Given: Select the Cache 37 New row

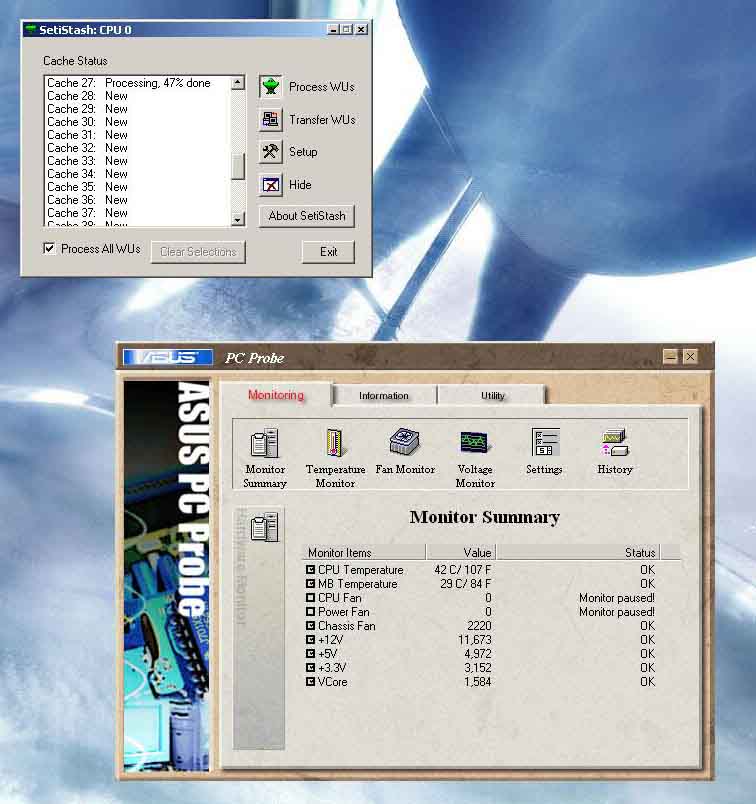Looking at the screenshot, I should (137, 213).
